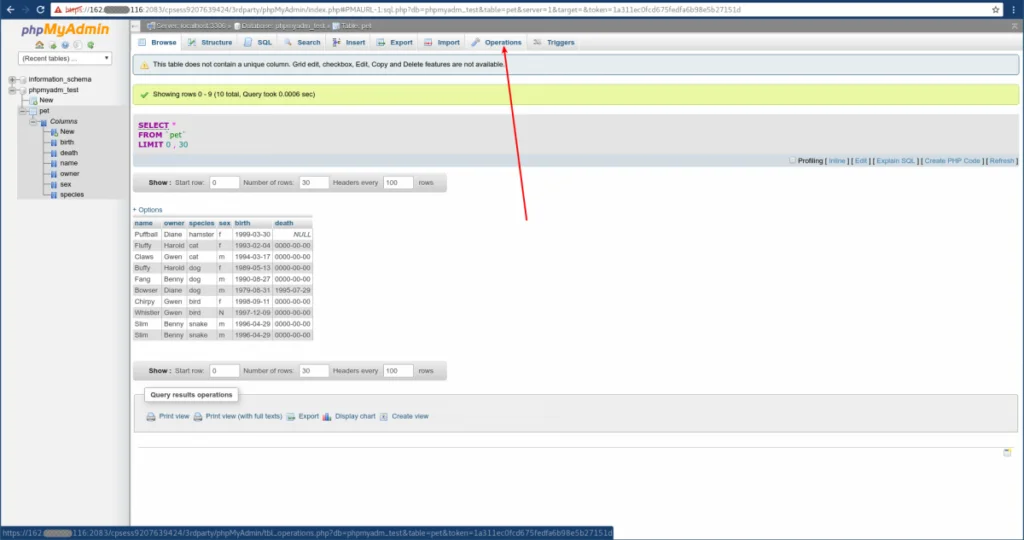Click printer icon for Print view with full texts

coord(197,417)
